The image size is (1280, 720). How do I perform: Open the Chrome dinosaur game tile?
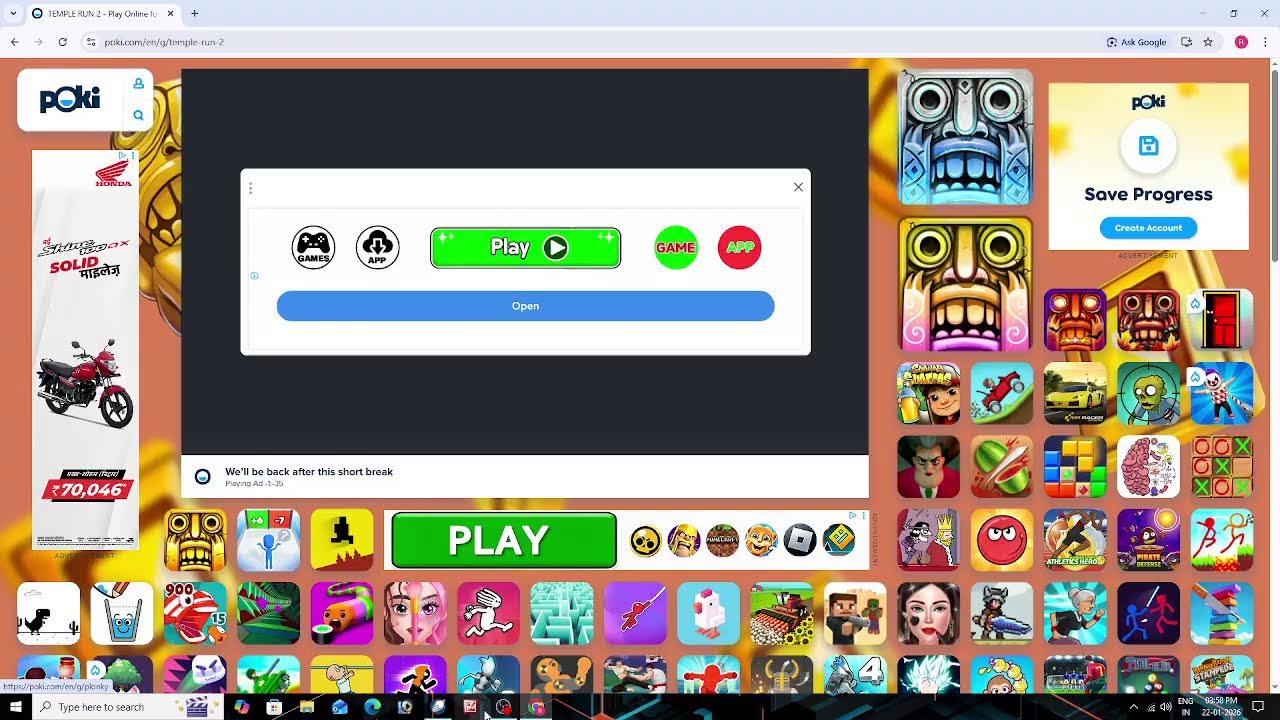[49, 613]
